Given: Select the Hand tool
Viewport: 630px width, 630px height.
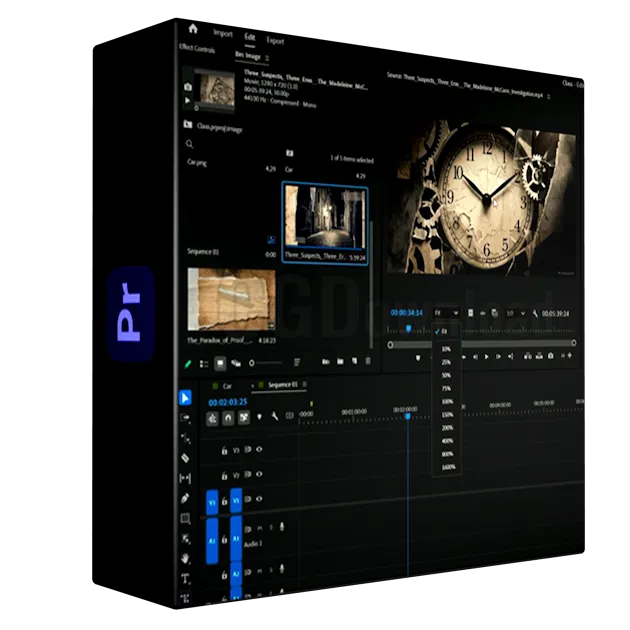Looking at the screenshot, I should pos(185,558).
